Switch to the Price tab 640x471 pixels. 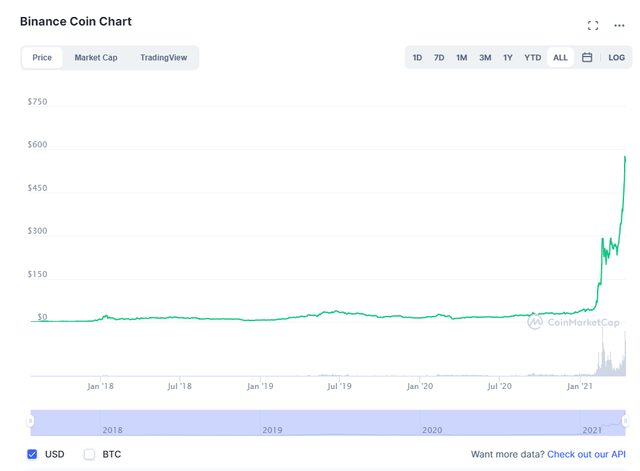pyautogui.click(x=42, y=58)
